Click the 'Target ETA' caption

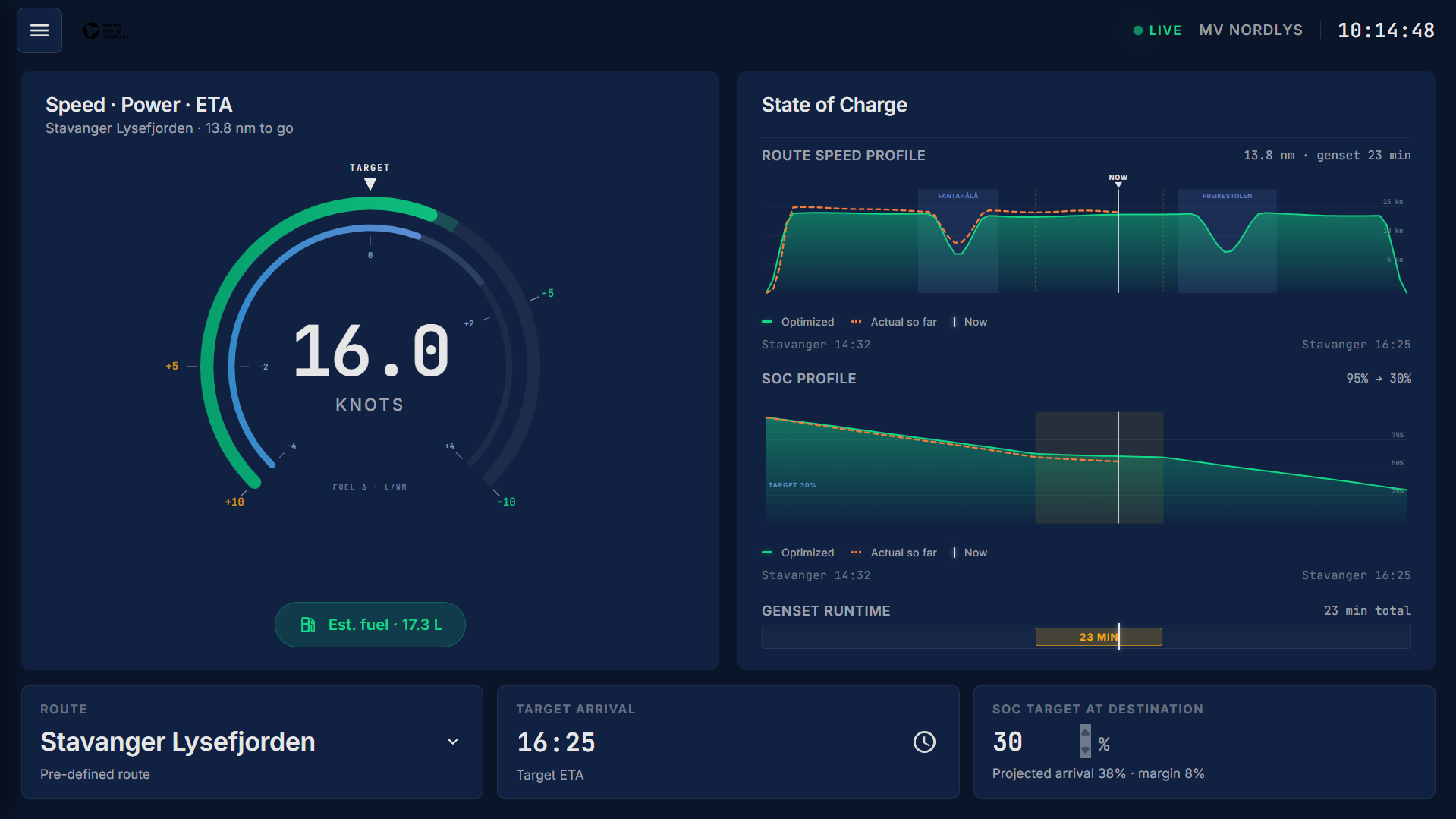tap(550, 775)
